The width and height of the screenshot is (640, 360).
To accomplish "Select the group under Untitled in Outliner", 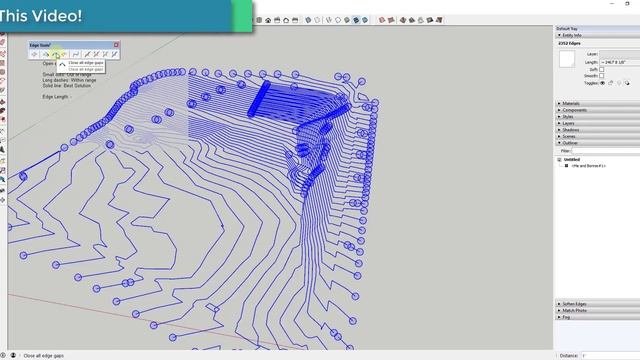I will [x=588, y=166].
